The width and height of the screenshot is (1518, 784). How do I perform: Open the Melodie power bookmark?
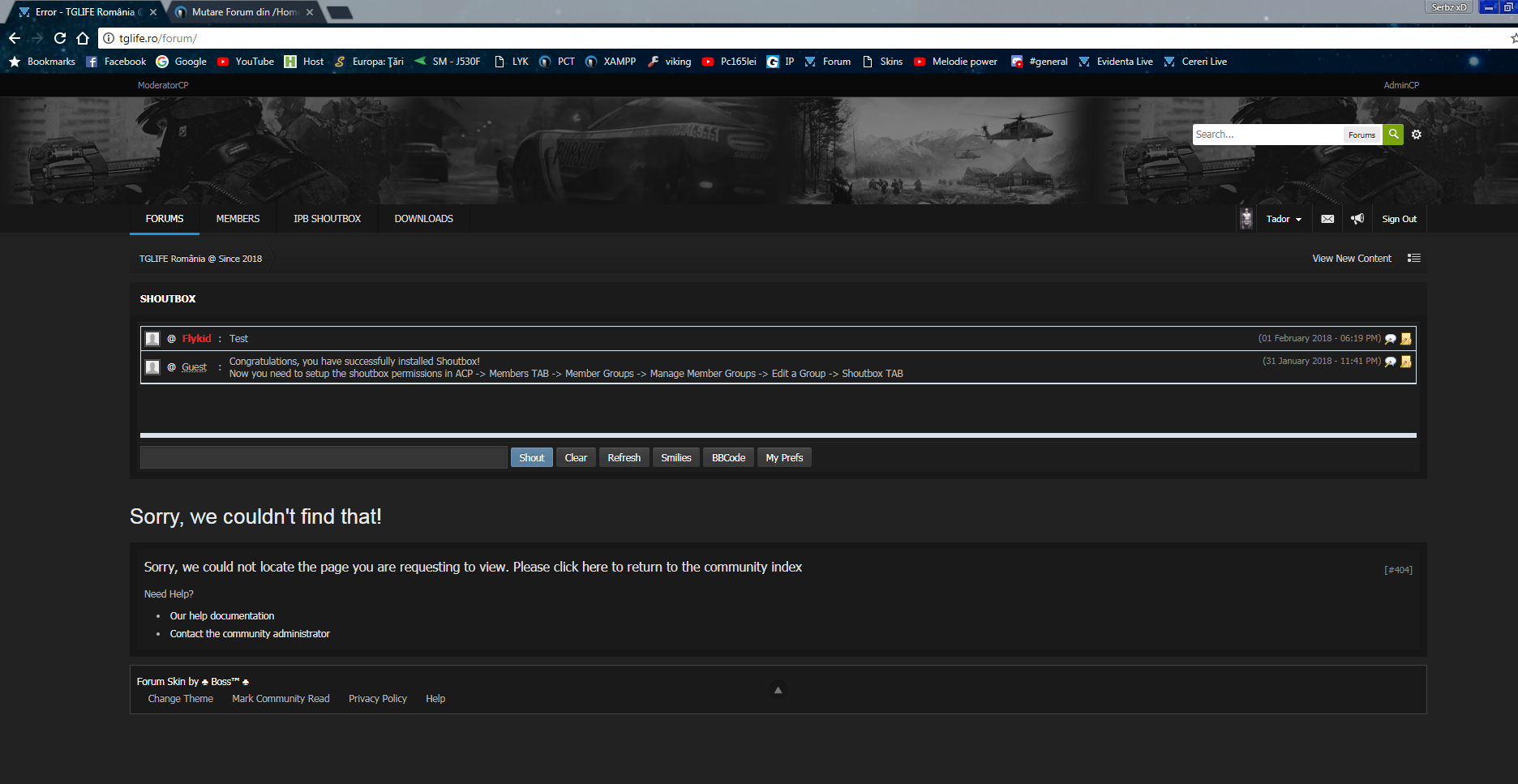point(956,62)
